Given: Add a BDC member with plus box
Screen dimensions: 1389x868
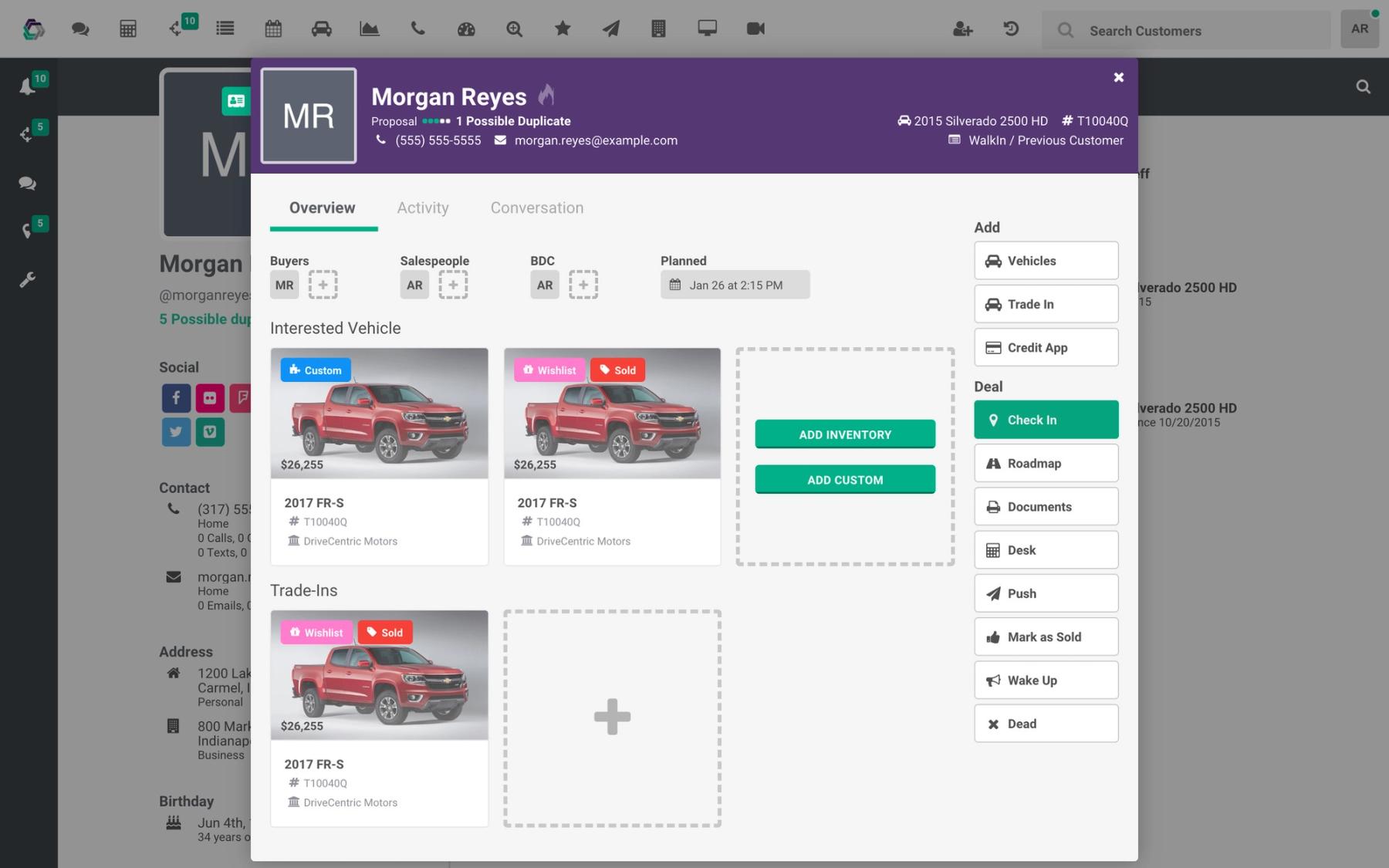Looking at the screenshot, I should coord(583,285).
